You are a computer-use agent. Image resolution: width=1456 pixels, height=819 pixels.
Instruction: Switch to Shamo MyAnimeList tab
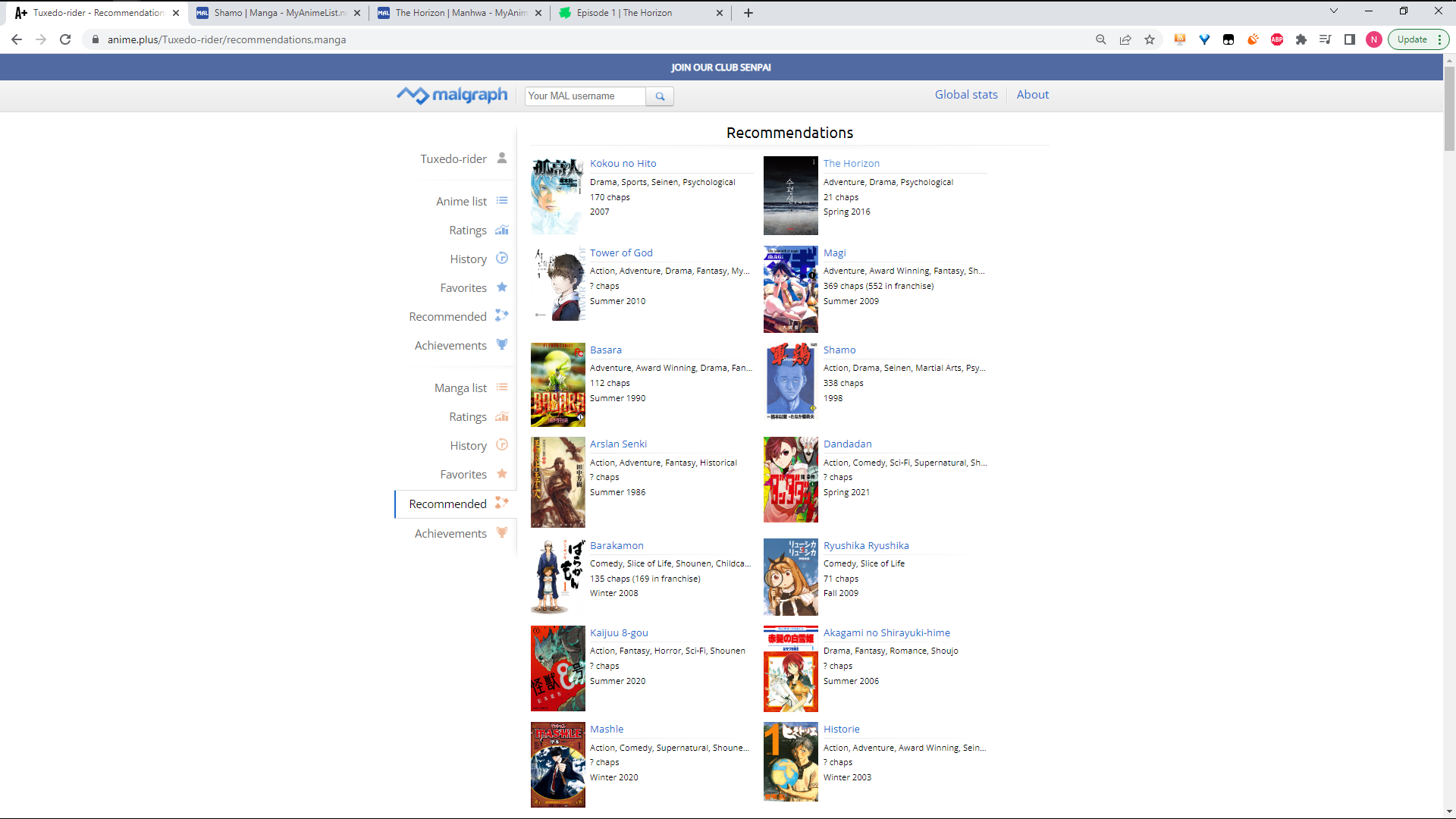[x=279, y=13]
